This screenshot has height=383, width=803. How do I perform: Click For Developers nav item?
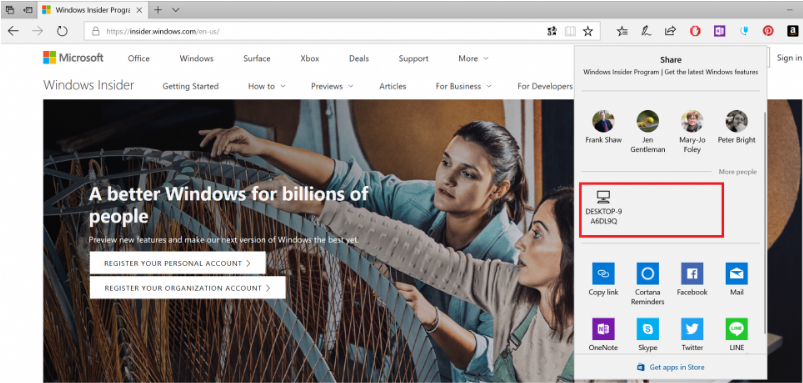[x=545, y=86]
